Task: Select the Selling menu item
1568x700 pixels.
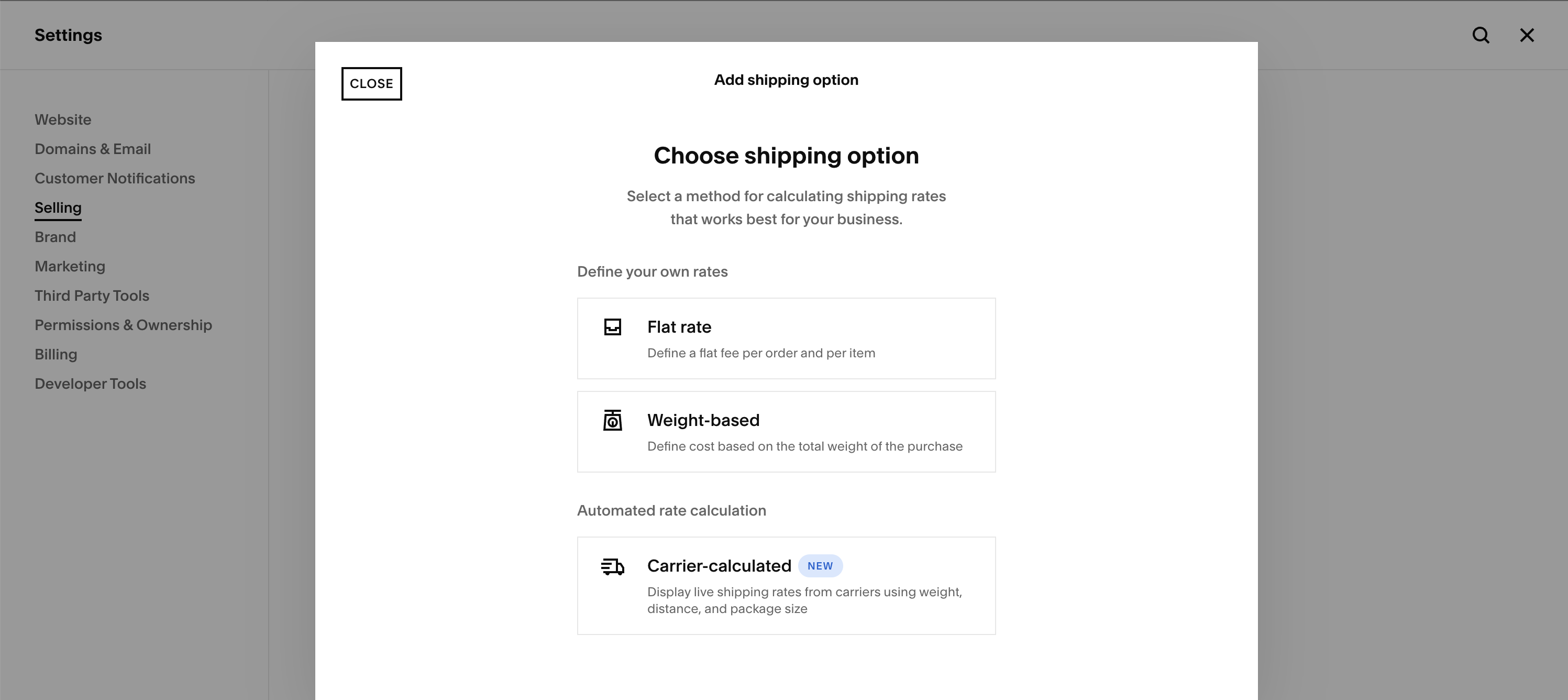Action: (x=58, y=207)
